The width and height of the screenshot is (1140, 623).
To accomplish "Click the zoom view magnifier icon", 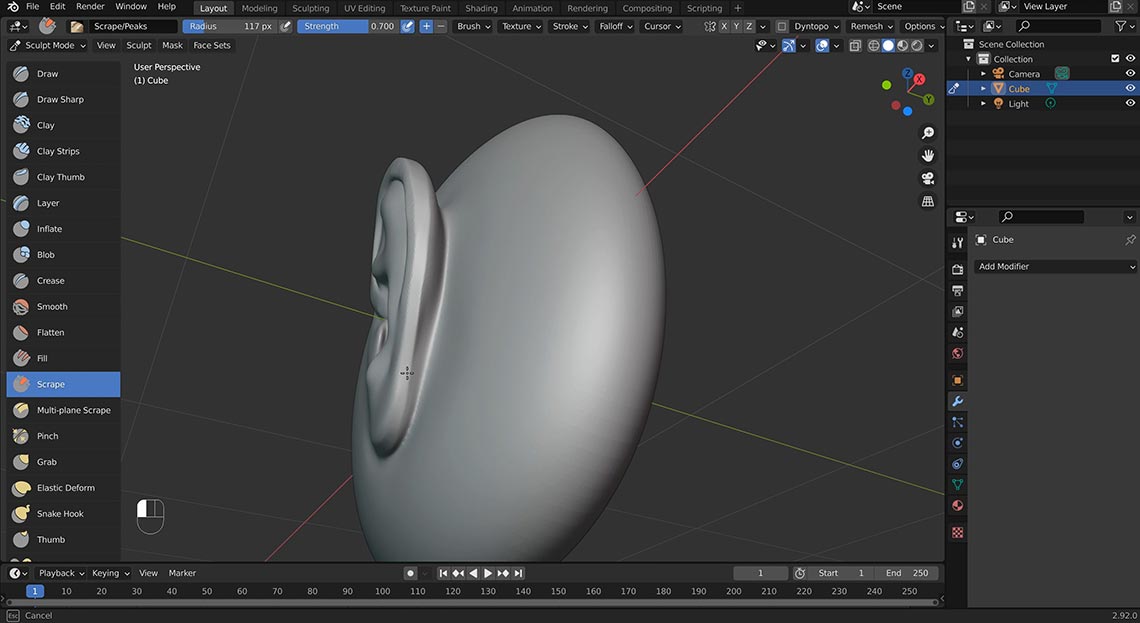I will [x=928, y=133].
